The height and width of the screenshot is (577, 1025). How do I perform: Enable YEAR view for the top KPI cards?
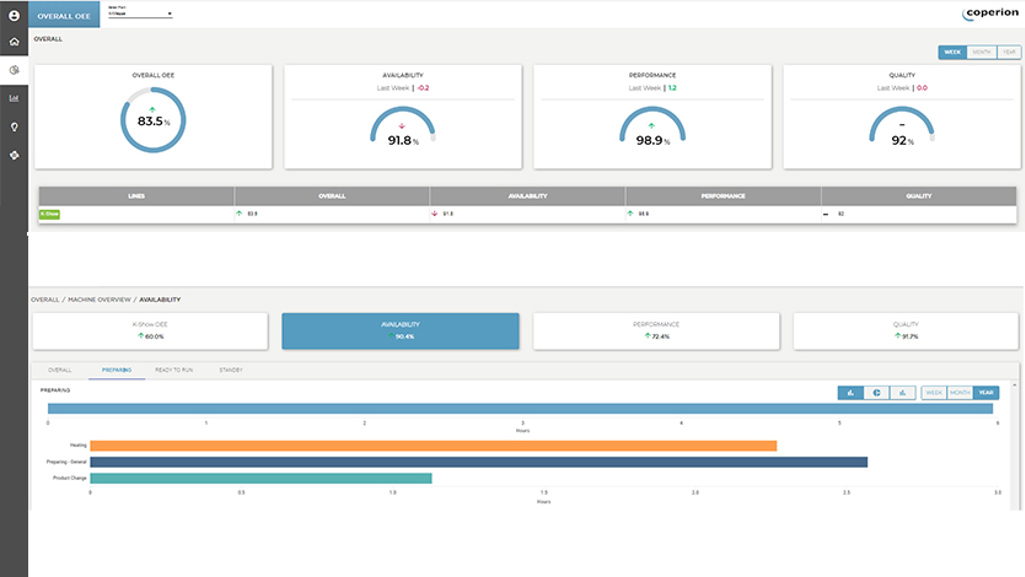click(x=1010, y=51)
